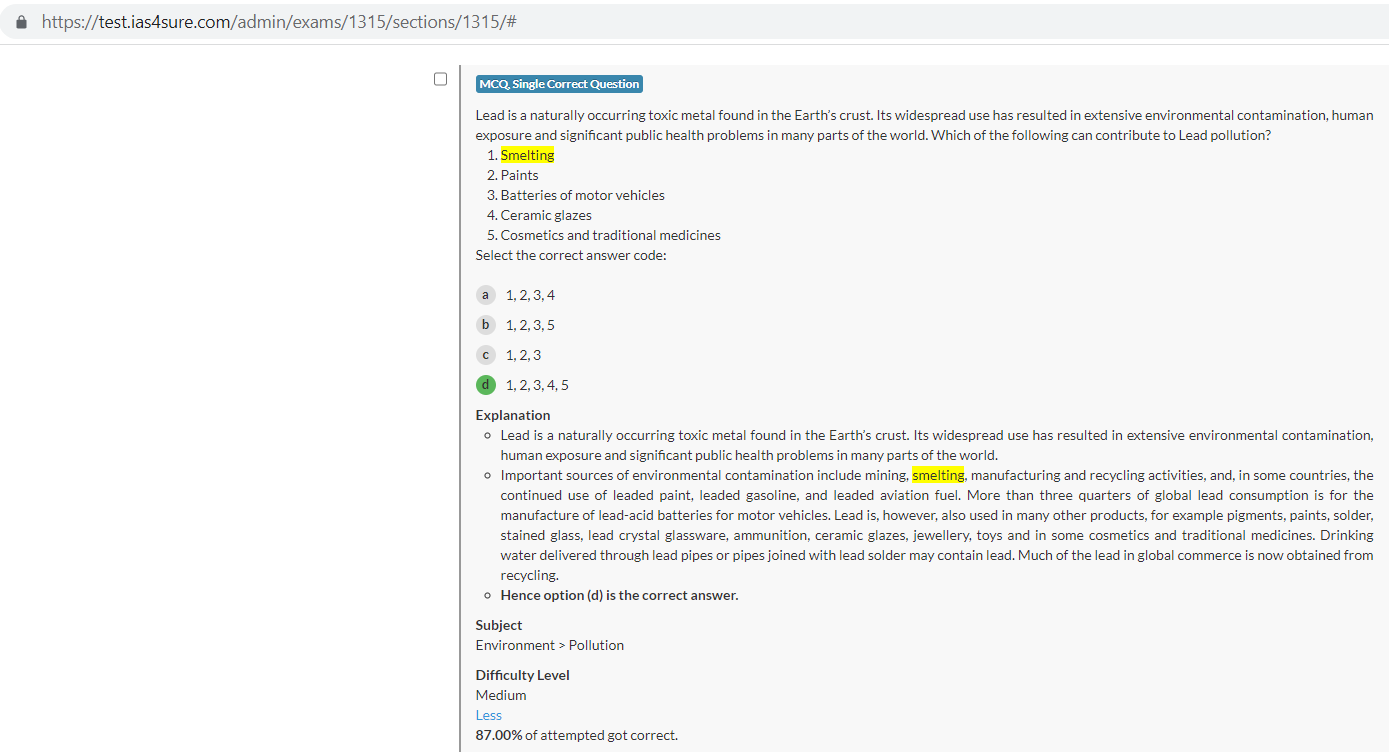The height and width of the screenshot is (752, 1389).
Task: Click the URL text in the address bar
Action: point(278,22)
